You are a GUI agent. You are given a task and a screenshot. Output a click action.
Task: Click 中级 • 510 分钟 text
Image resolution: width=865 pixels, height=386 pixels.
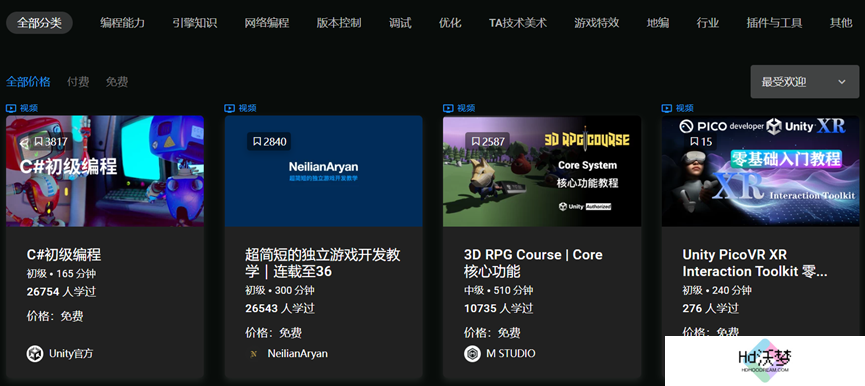pyautogui.click(x=499, y=291)
